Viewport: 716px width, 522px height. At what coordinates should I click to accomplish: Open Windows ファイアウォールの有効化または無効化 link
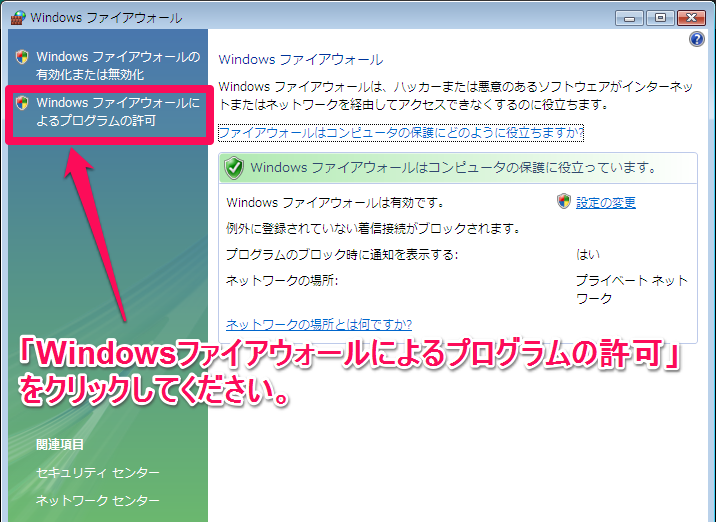coord(118,65)
